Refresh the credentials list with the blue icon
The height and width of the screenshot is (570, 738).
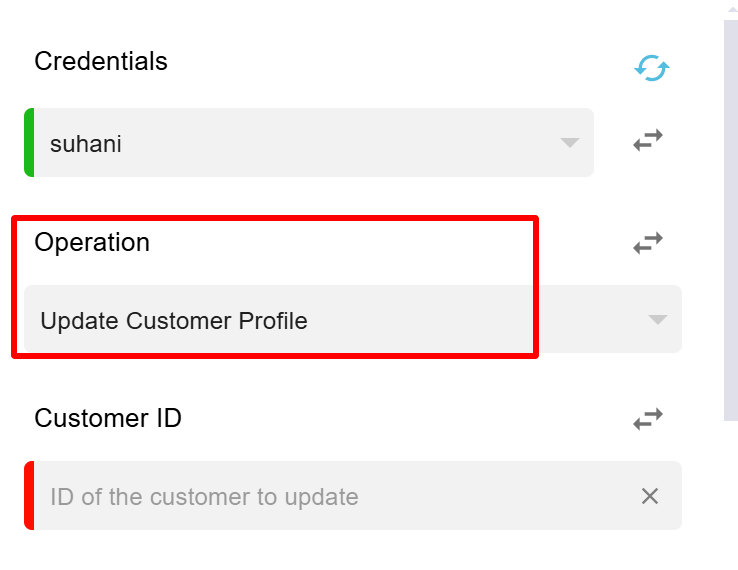651,68
